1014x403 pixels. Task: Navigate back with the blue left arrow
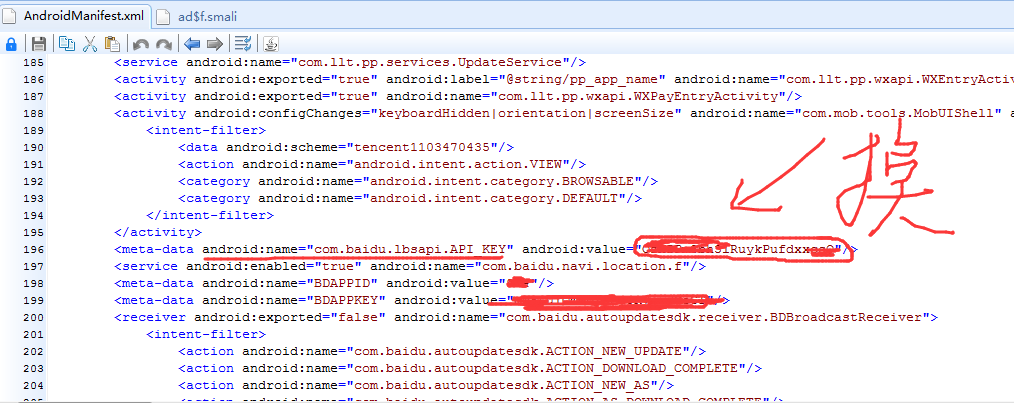(192, 44)
